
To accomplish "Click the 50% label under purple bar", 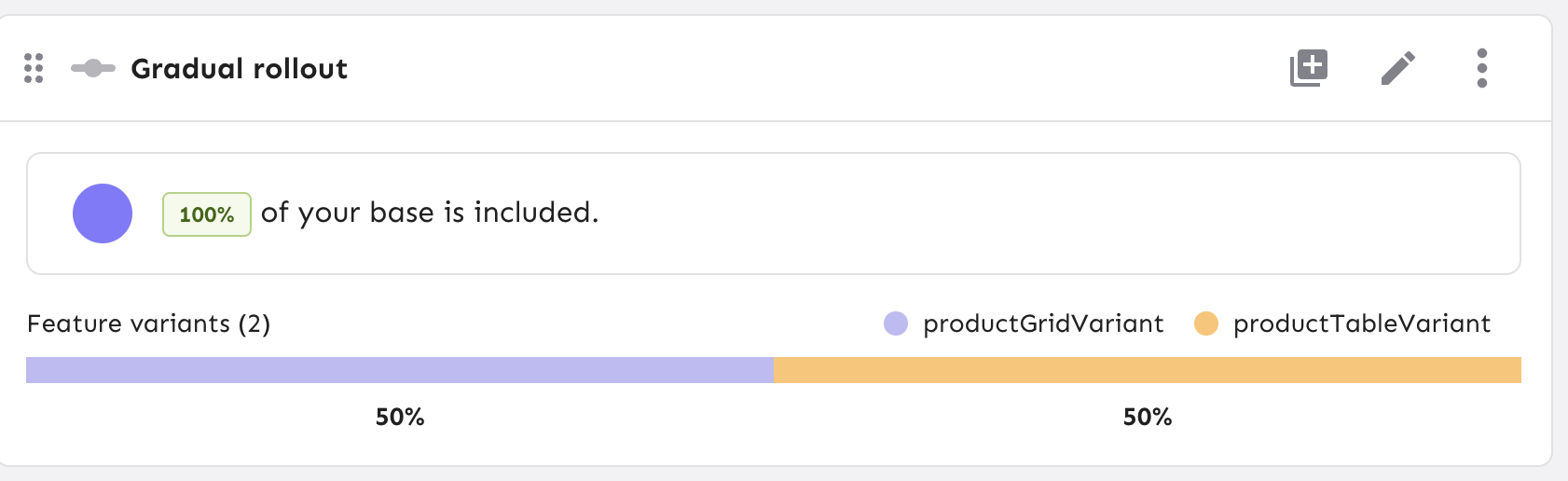I will click(400, 417).
